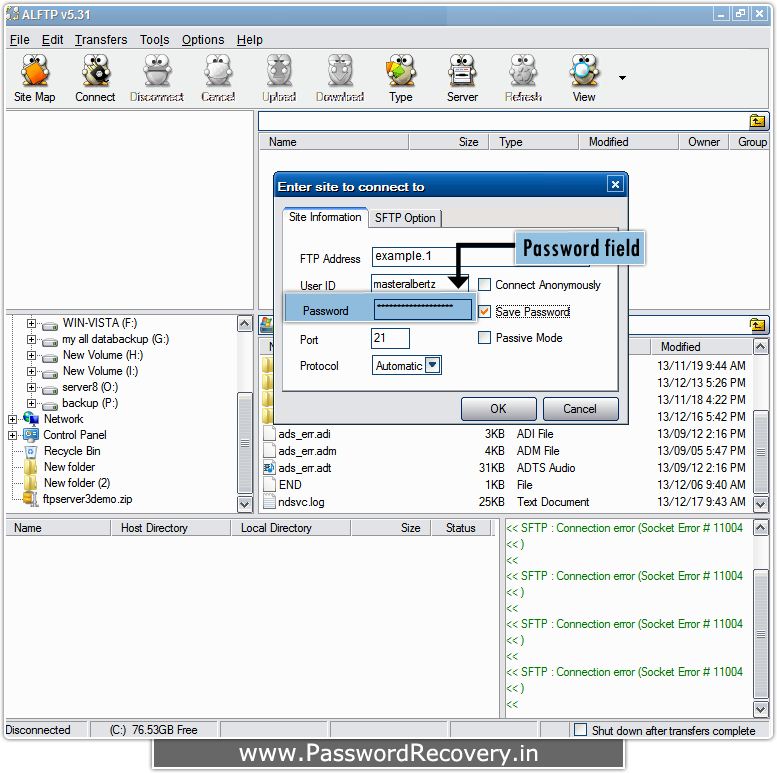Image resolution: width=777 pixels, height=773 pixels.
Task: Click Cancel in the connect dialog
Action: click(580, 409)
